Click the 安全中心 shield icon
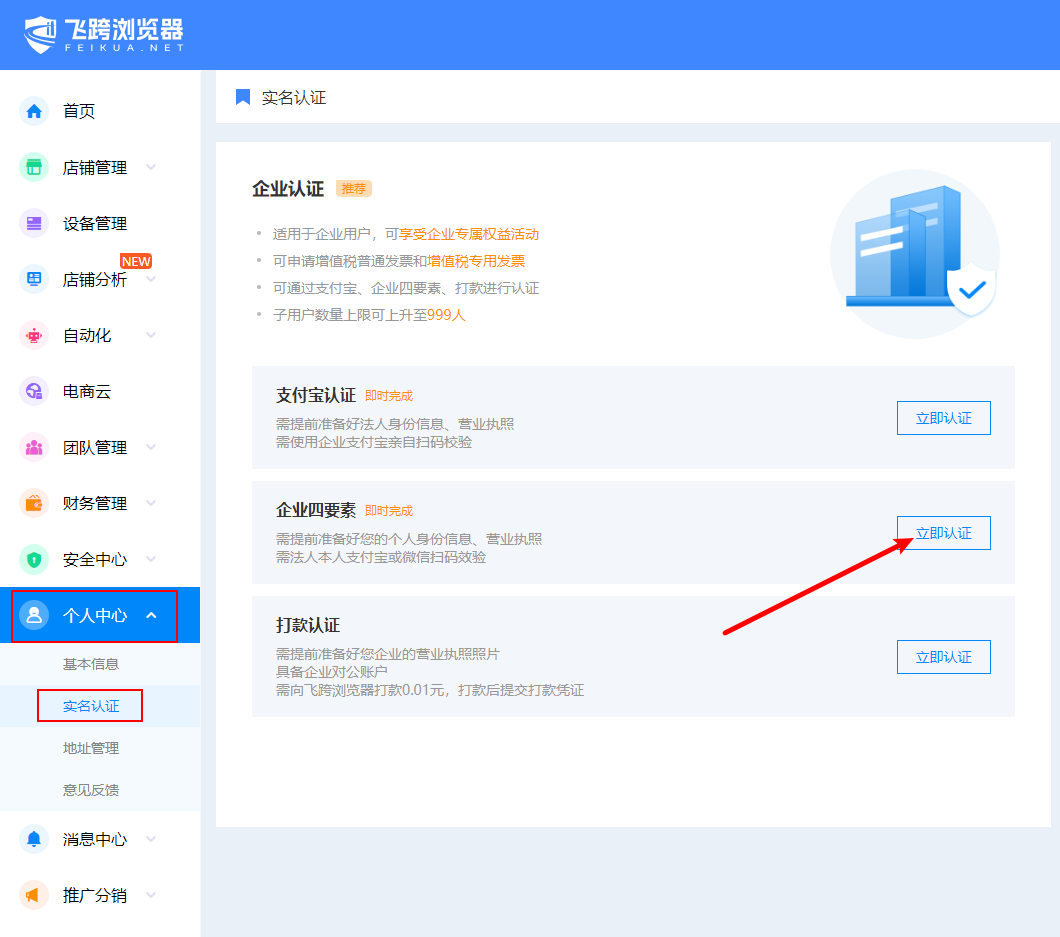The width and height of the screenshot is (1060, 937). (34, 559)
